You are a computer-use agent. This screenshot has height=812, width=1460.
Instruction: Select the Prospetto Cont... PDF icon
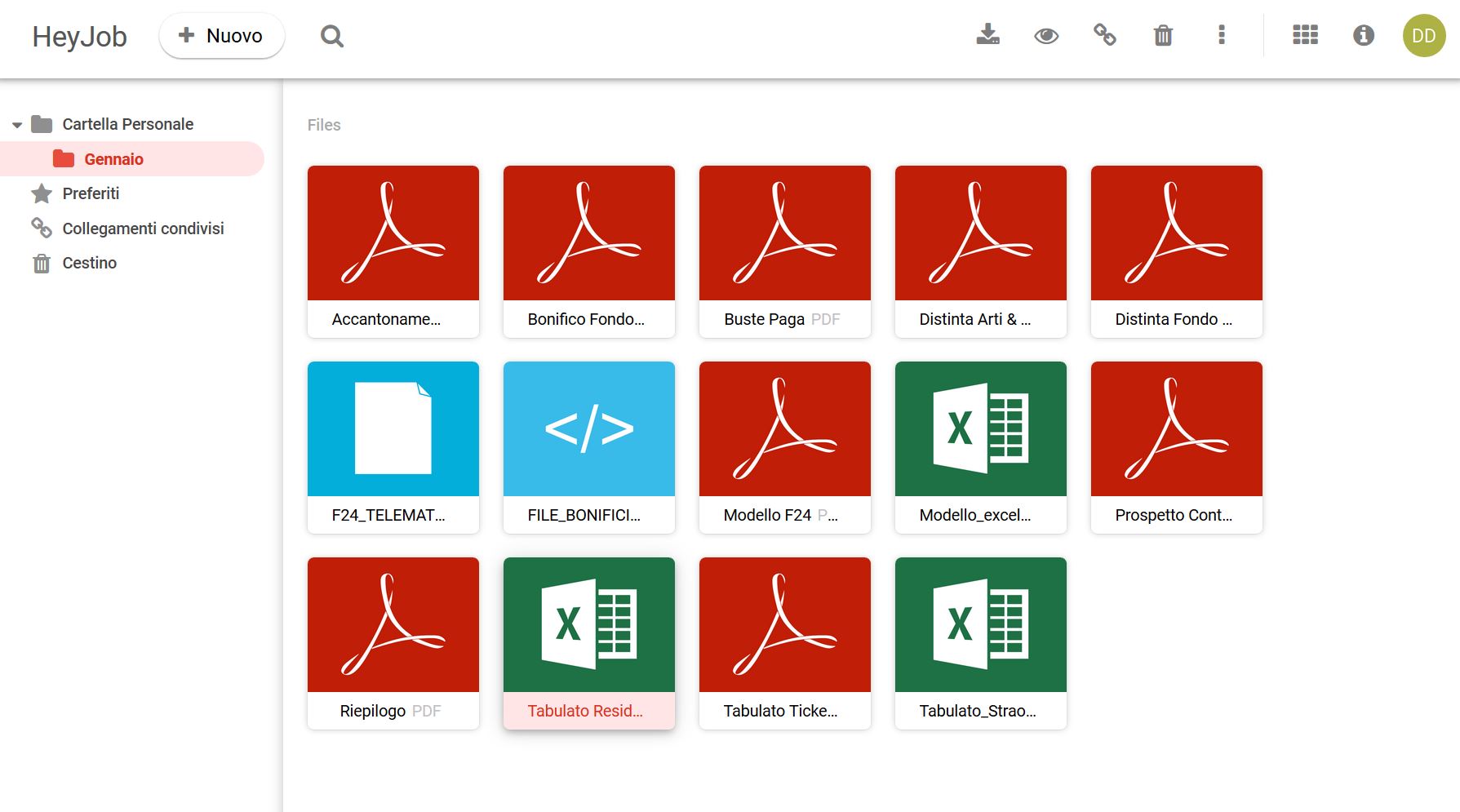pyautogui.click(x=1177, y=429)
